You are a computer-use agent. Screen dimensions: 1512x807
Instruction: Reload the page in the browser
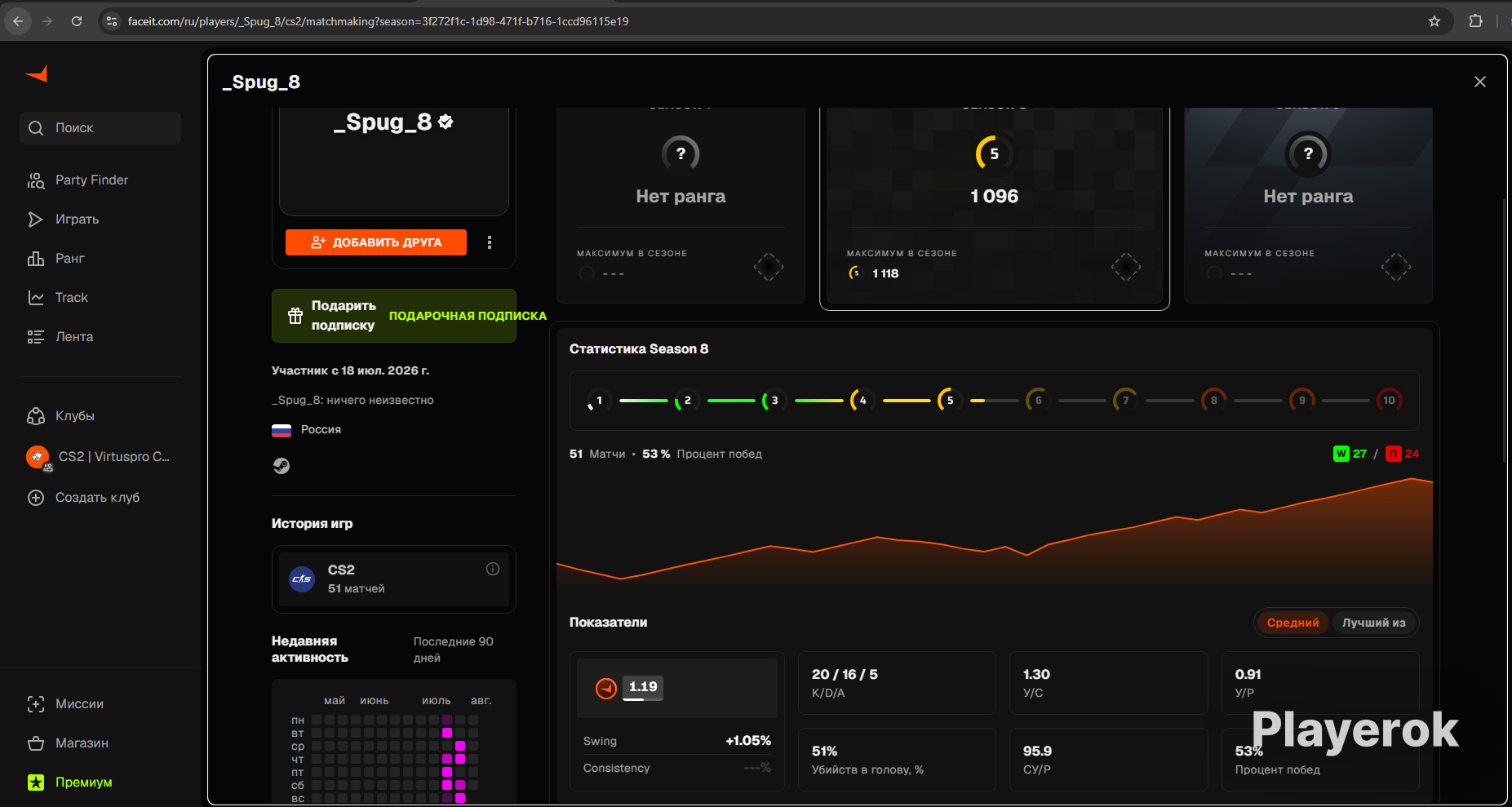point(77,21)
